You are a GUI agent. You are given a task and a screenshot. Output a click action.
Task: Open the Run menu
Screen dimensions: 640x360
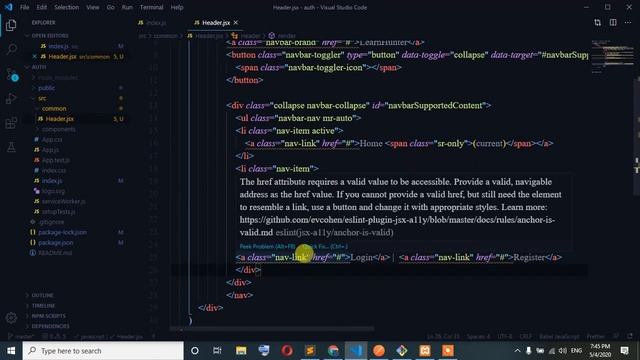127,7
